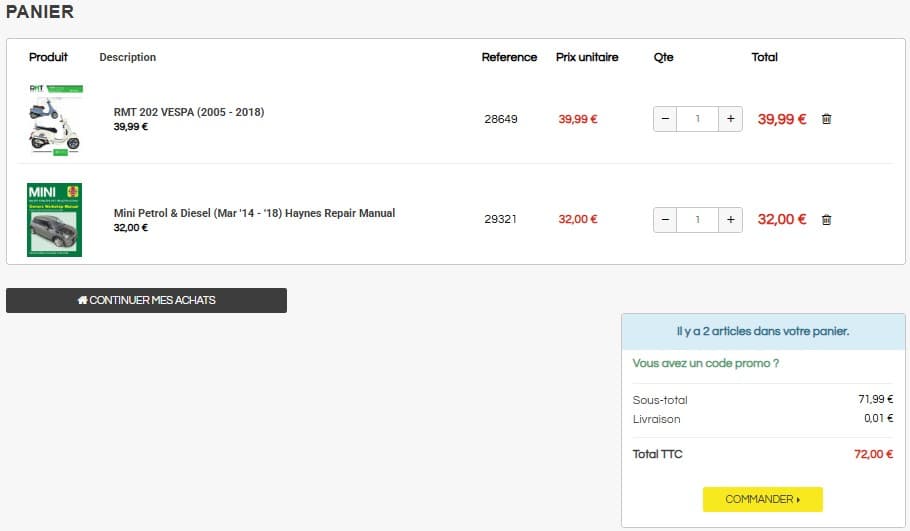Increase quantity of RMT 202 VESPA
Image resolution: width=910 pixels, height=531 pixels.
730,119
